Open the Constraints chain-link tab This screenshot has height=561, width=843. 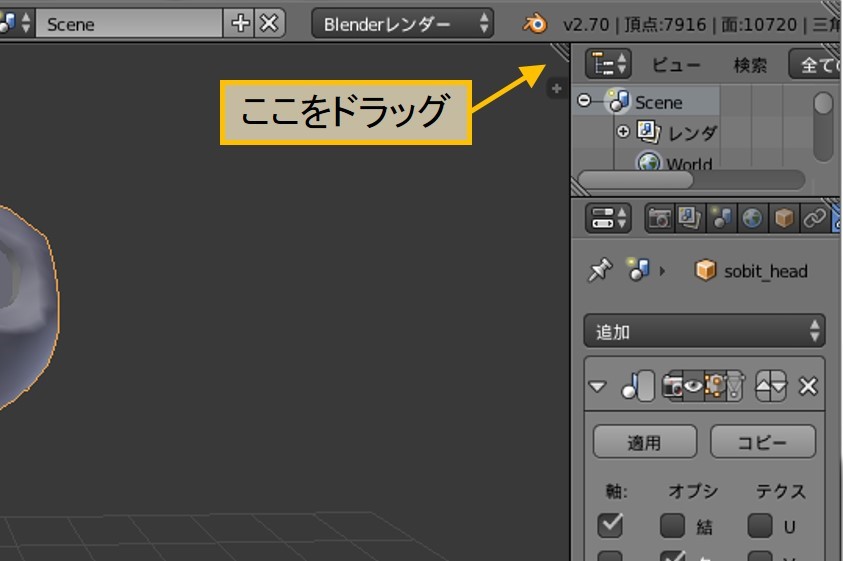(x=815, y=218)
